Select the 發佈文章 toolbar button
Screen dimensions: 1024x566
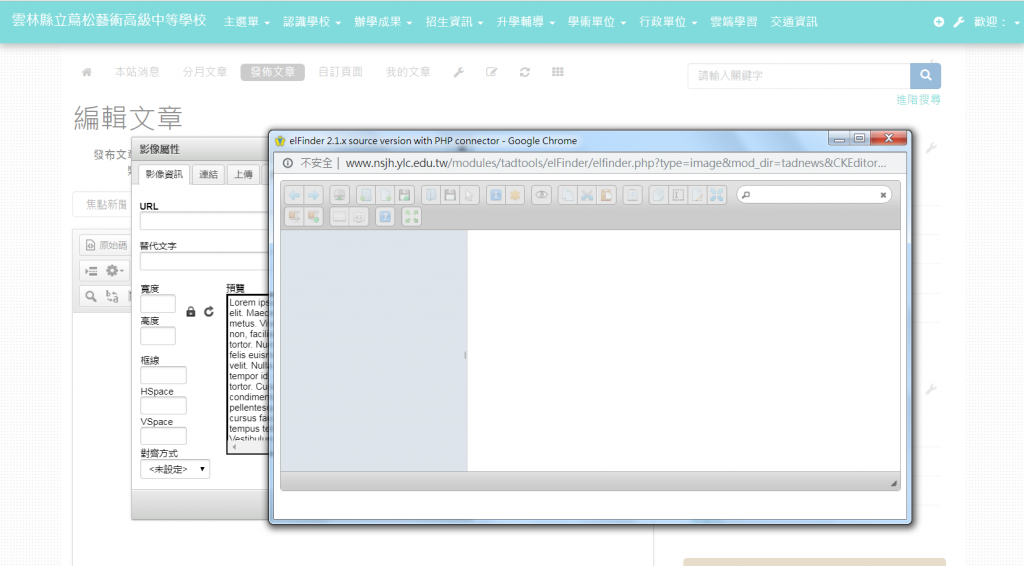pos(272,72)
